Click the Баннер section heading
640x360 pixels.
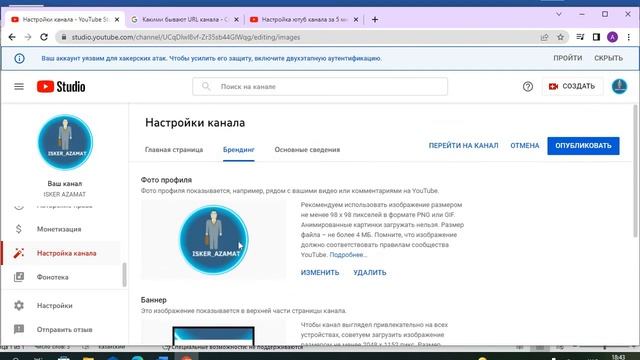153,300
